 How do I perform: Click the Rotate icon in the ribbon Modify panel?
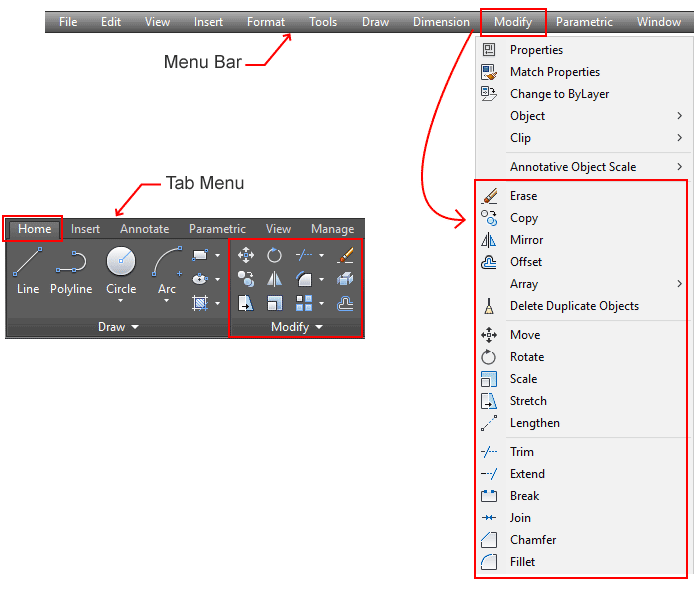tap(274, 255)
